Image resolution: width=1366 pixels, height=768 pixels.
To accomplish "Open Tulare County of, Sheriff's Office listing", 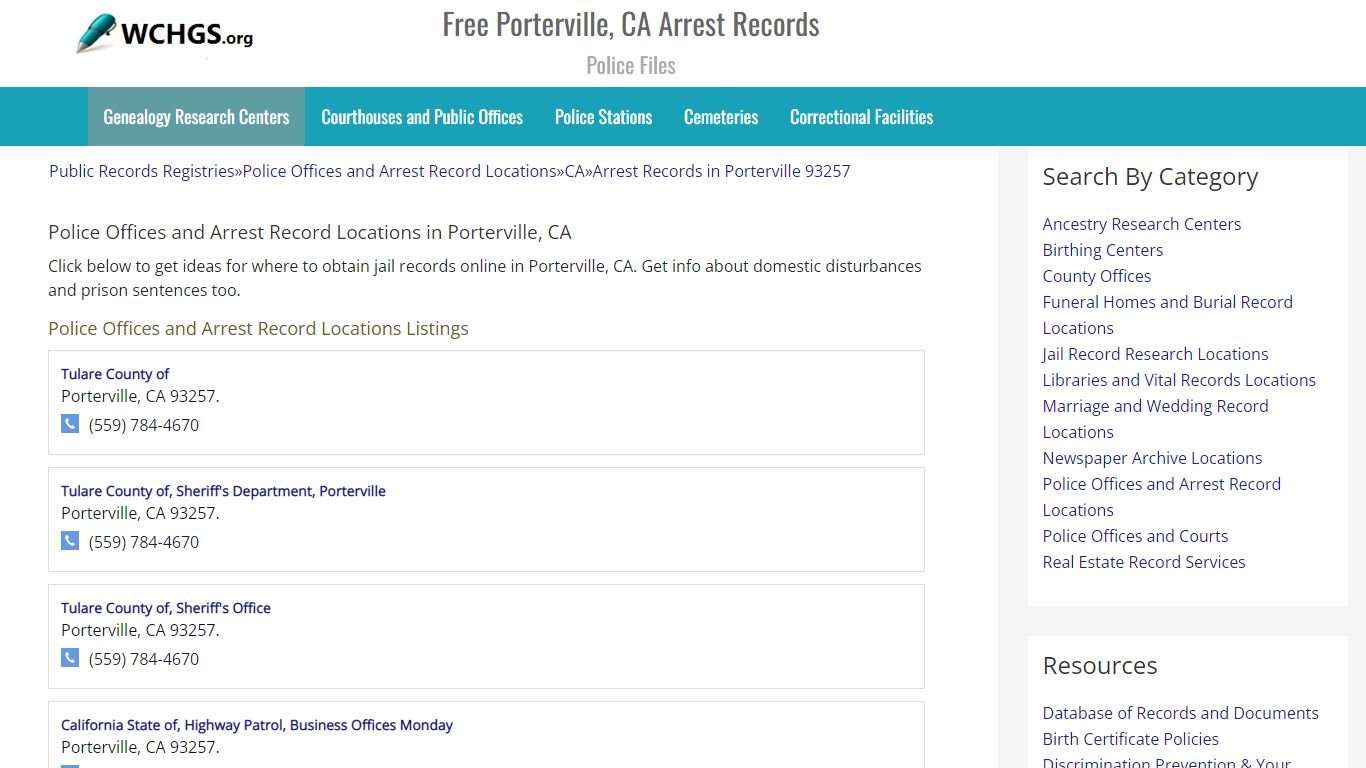I will click(x=166, y=608).
